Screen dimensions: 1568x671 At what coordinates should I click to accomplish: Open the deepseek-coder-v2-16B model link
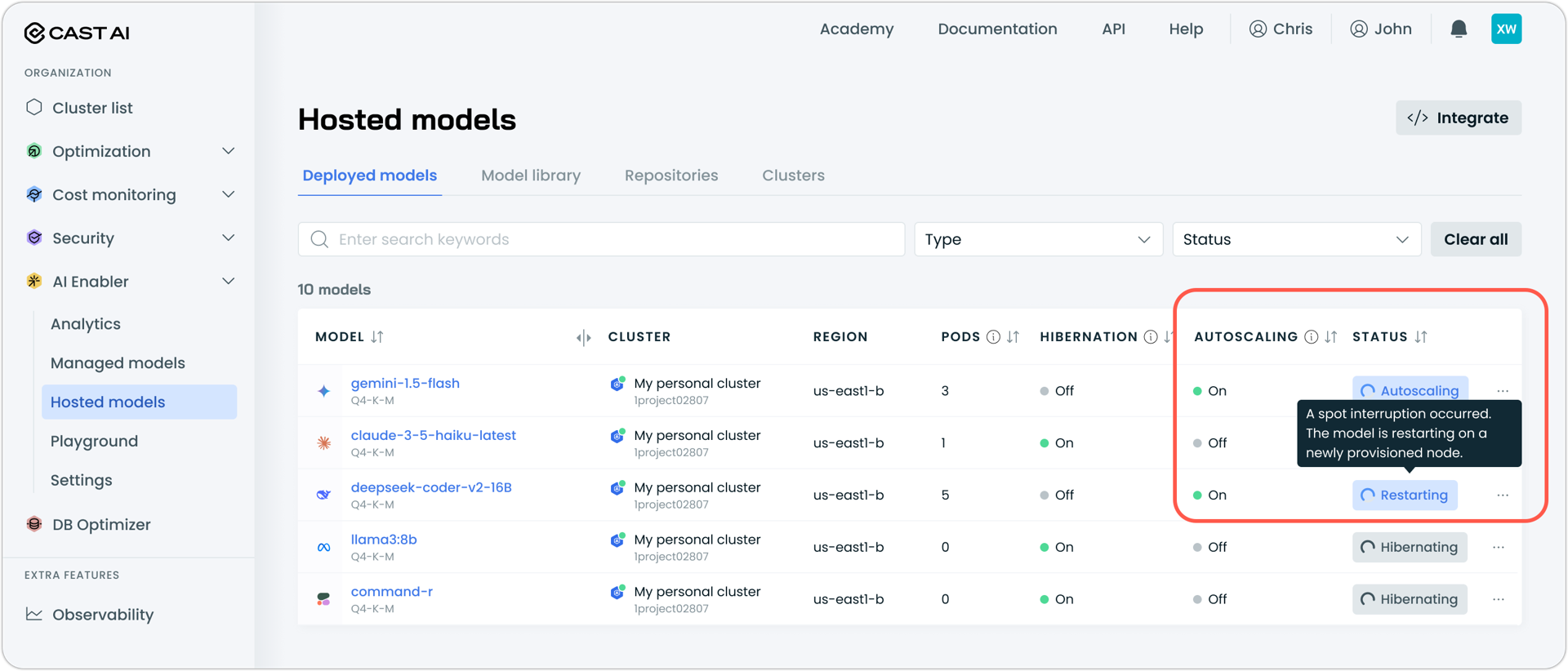click(431, 488)
